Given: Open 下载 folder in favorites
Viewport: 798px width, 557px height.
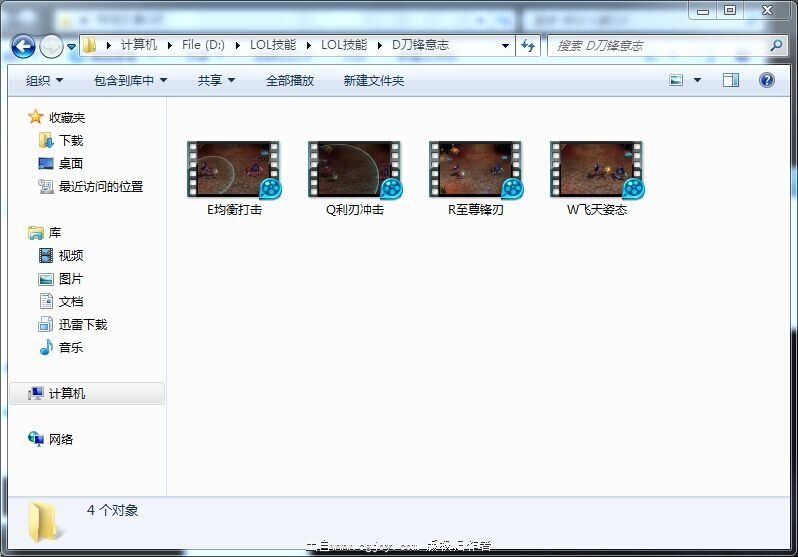Looking at the screenshot, I should [x=70, y=141].
